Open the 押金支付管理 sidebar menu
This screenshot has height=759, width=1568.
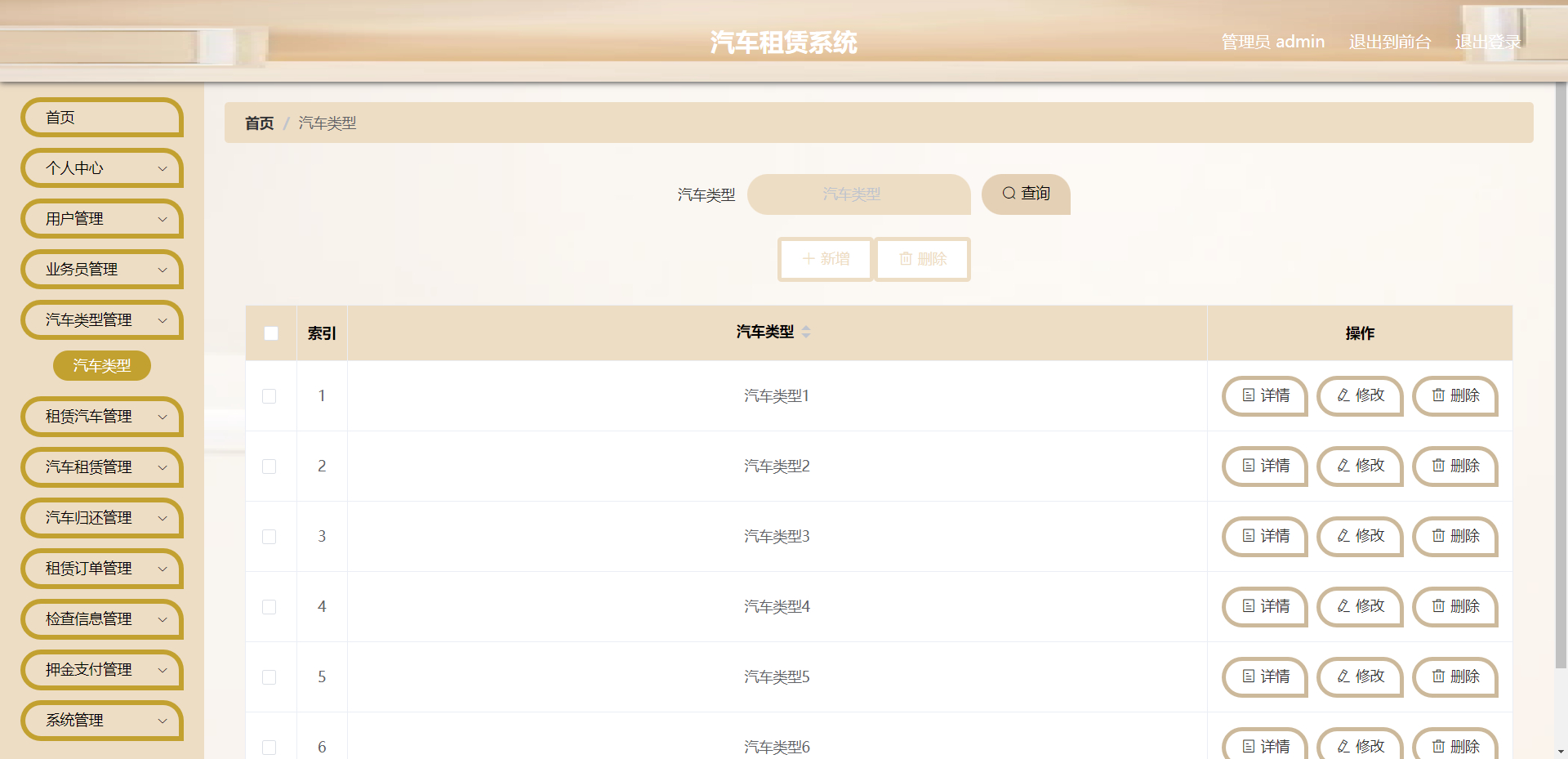click(102, 670)
